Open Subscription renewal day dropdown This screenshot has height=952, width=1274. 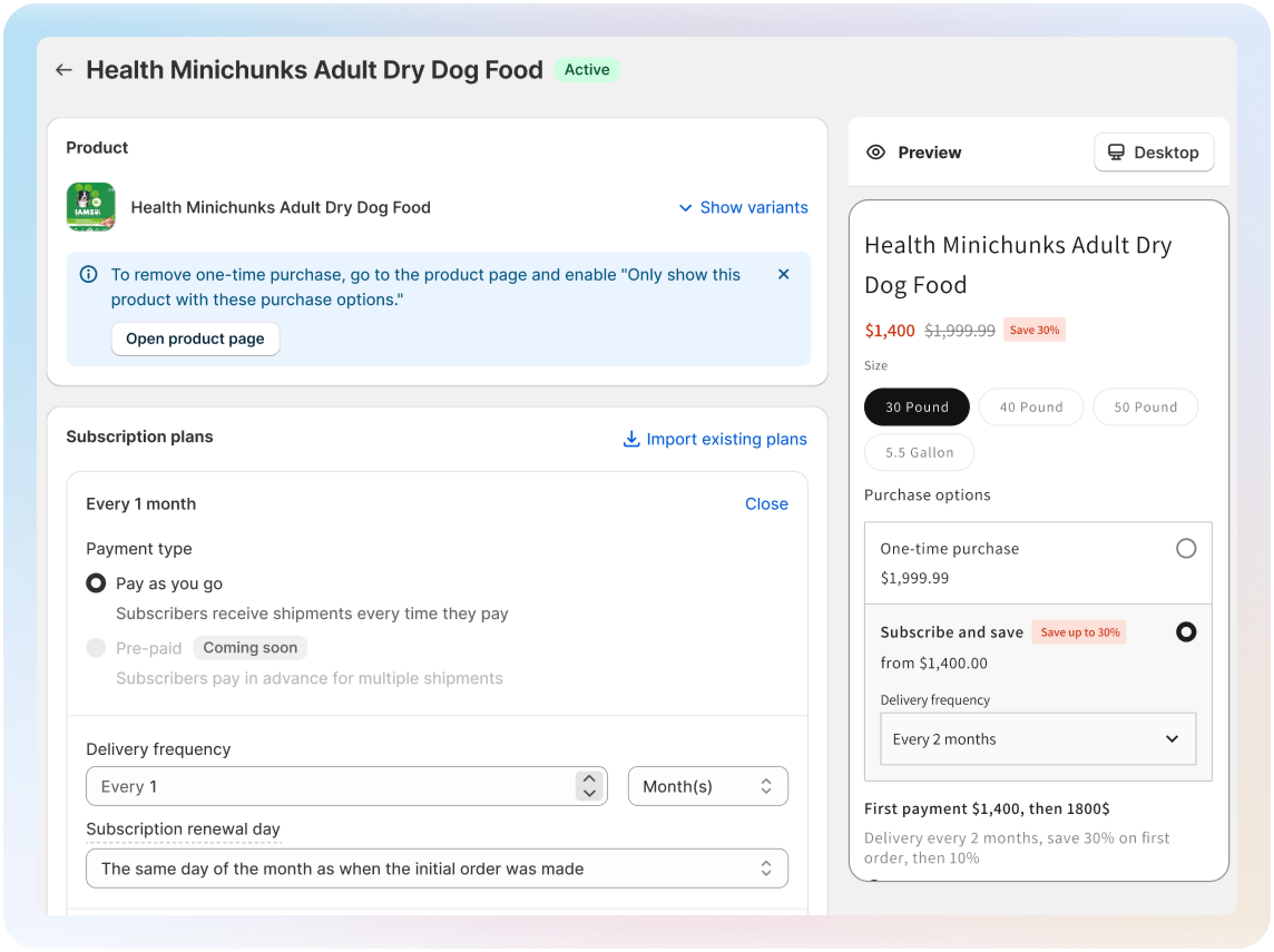(437, 868)
